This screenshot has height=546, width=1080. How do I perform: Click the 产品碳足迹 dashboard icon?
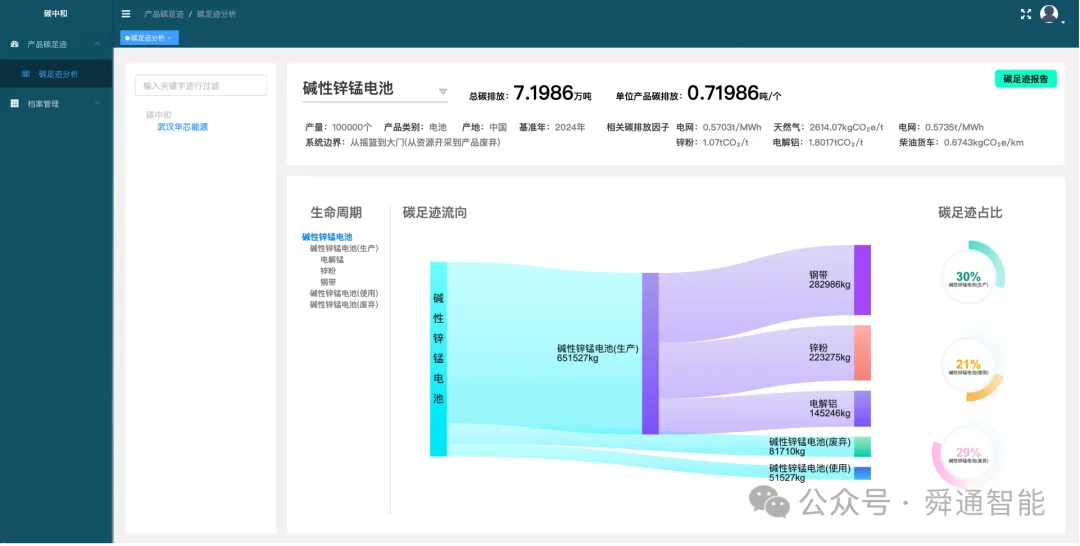[14, 44]
